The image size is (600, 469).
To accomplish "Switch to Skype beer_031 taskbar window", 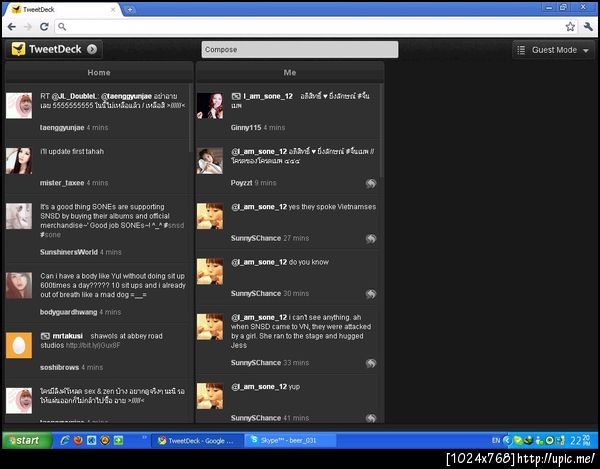I will 290,440.
